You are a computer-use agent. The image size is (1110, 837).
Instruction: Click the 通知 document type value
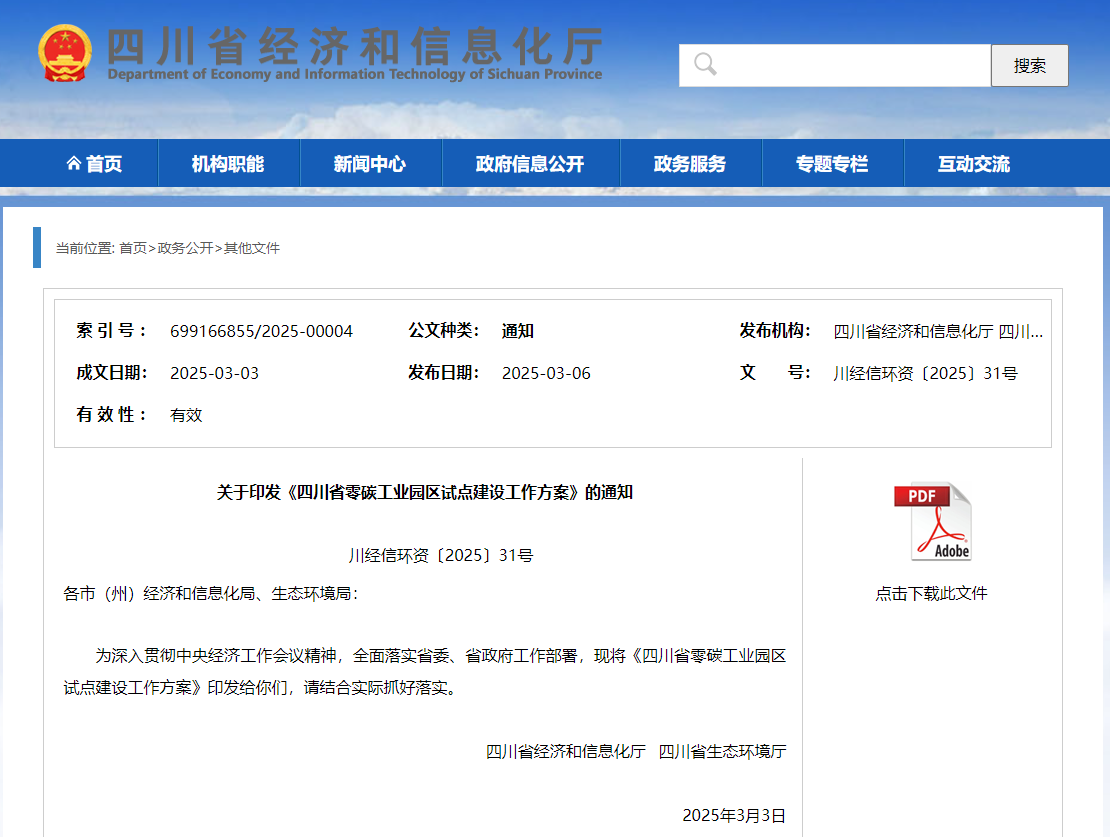(517, 331)
